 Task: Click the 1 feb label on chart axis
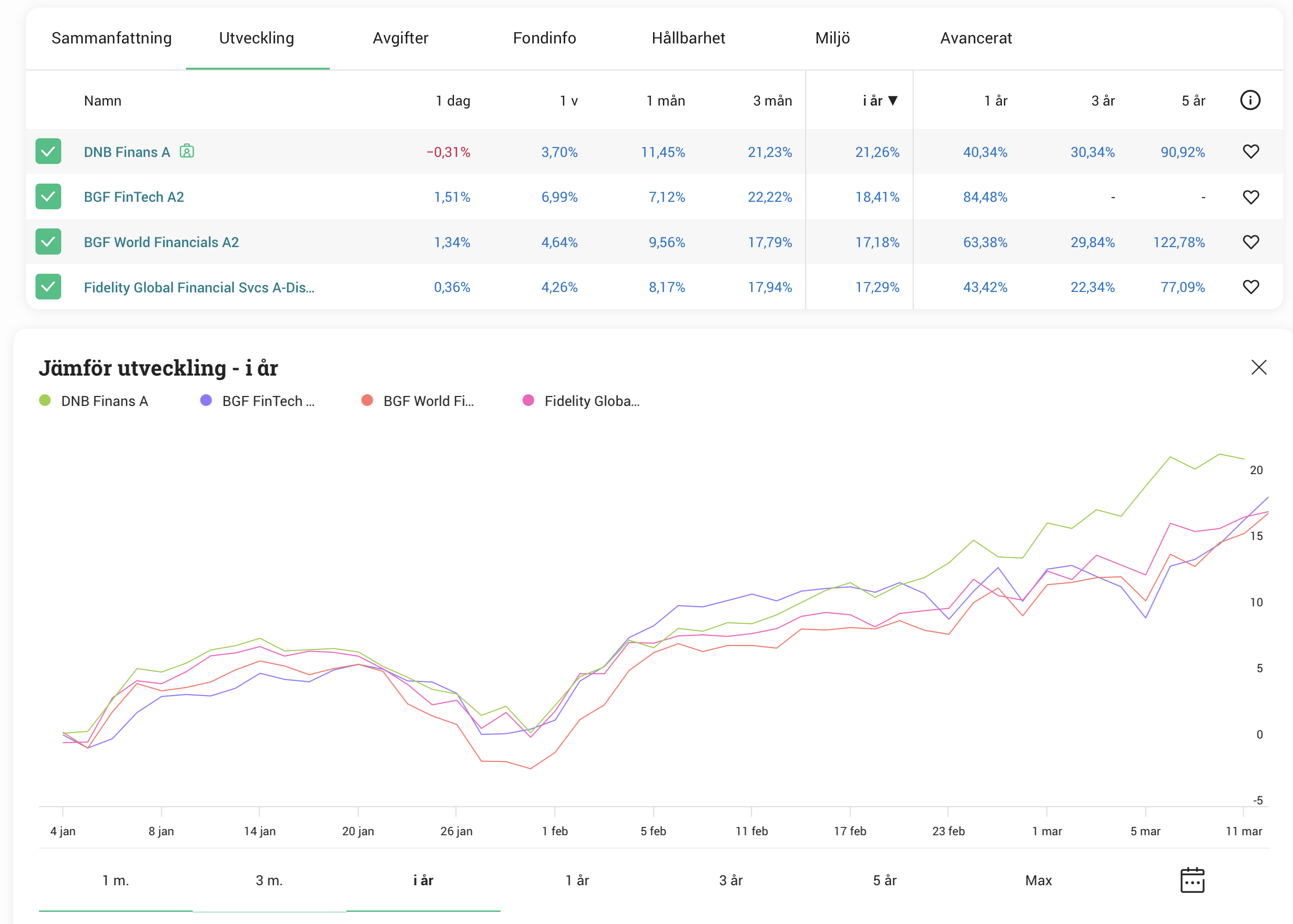554,831
